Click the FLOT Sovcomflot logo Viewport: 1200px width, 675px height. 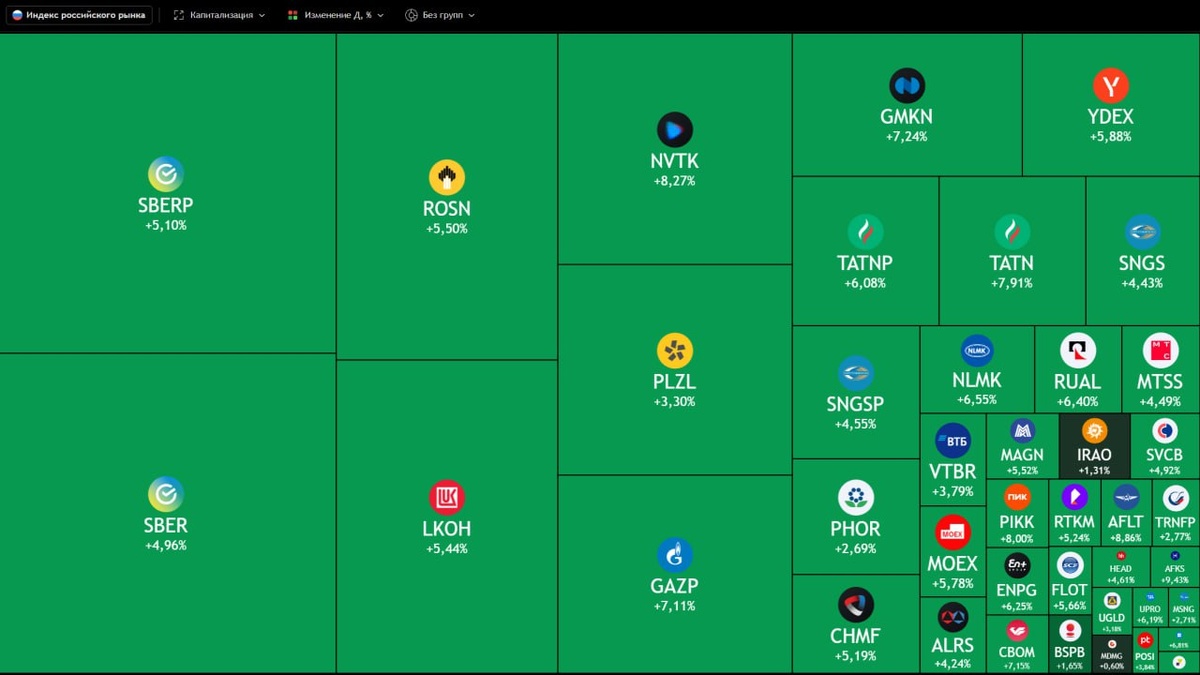1070,565
